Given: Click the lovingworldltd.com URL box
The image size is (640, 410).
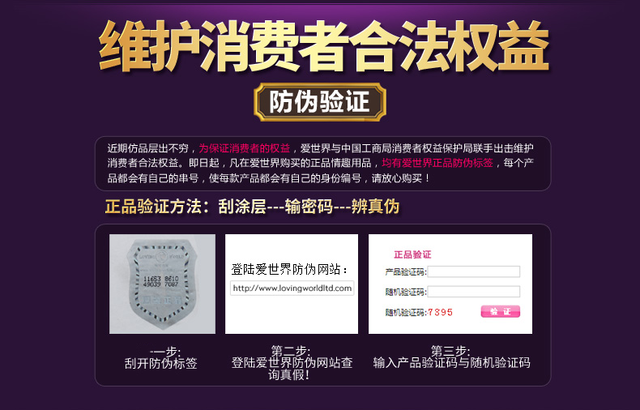Looking at the screenshot, I should click(x=292, y=288).
